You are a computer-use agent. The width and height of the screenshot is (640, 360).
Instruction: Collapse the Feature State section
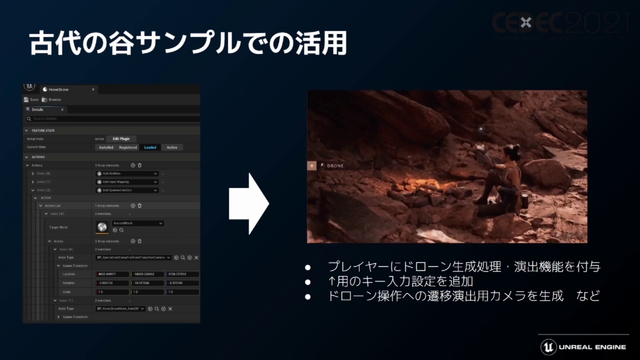(x=27, y=131)
